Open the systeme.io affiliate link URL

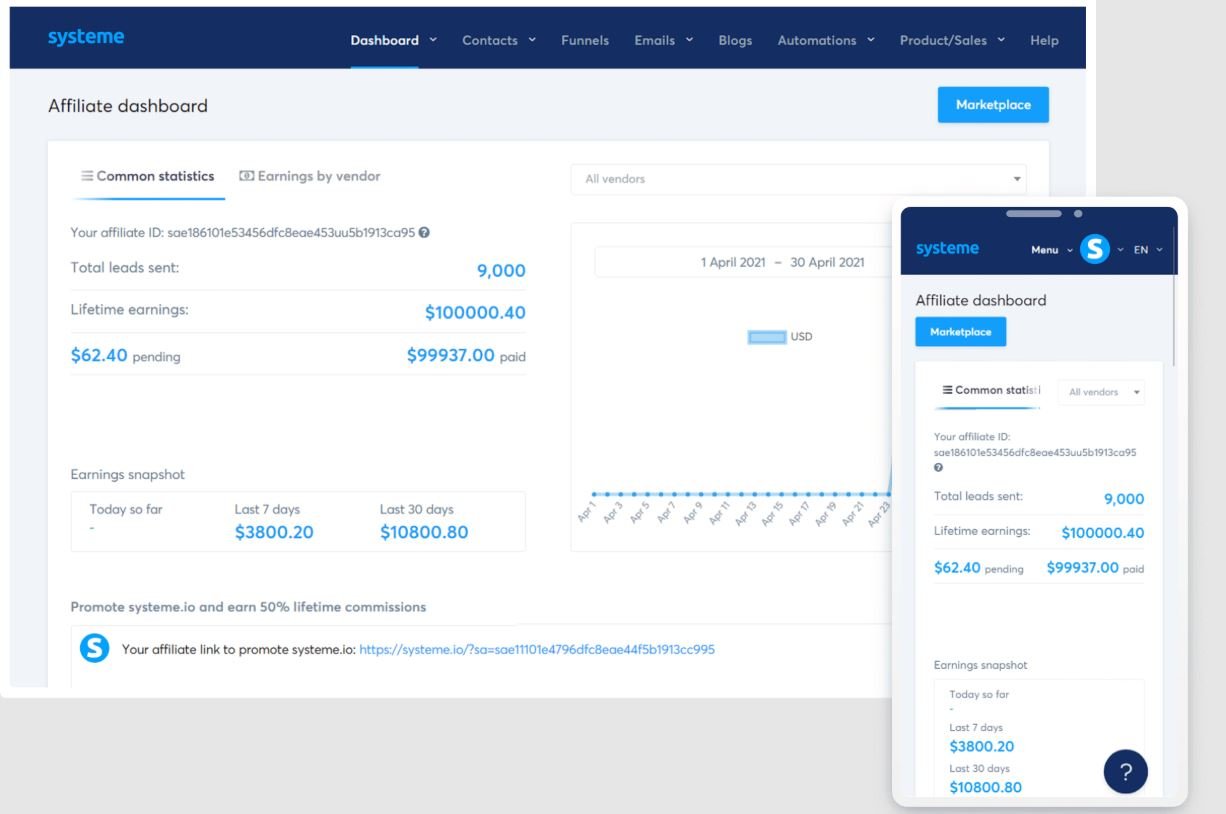coord(537,649)
